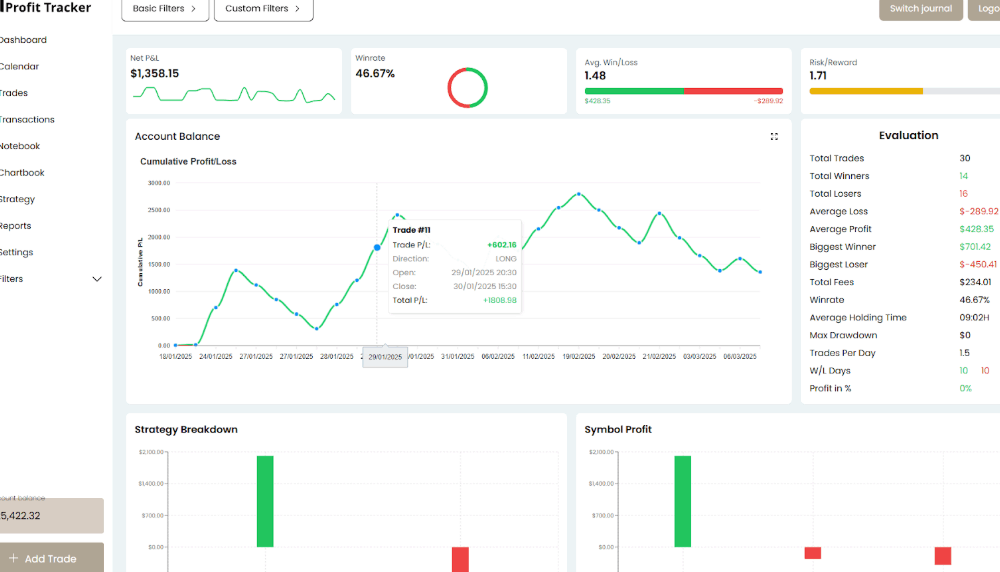Image resolution: width=1000 pixels, height=572 pixels.
Task: Click the plus icon on Add Trade
Action: coord(13,558)
